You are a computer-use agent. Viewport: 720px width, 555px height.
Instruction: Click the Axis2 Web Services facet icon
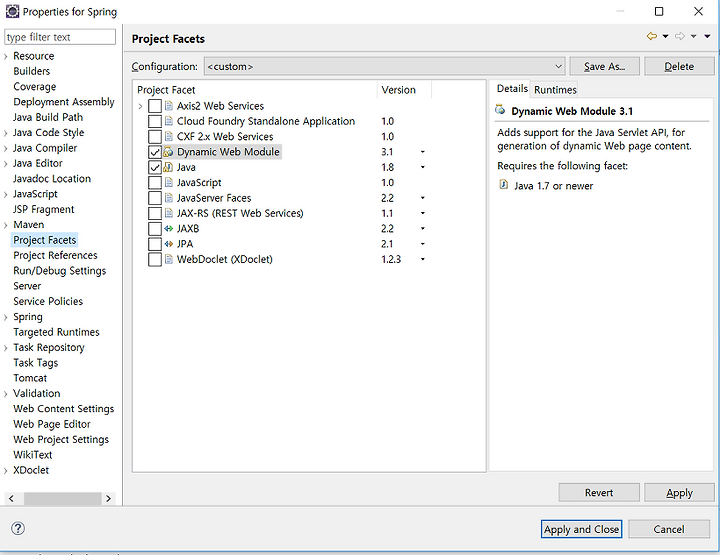point(169,106)
